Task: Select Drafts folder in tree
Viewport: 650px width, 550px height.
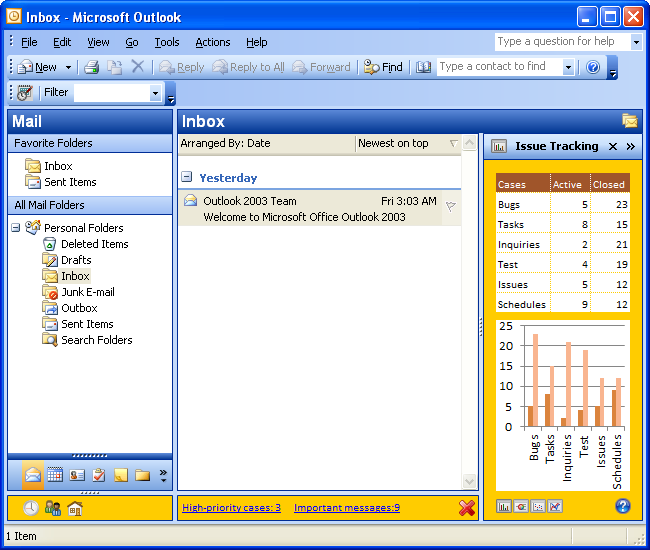Action: (76, 260)
